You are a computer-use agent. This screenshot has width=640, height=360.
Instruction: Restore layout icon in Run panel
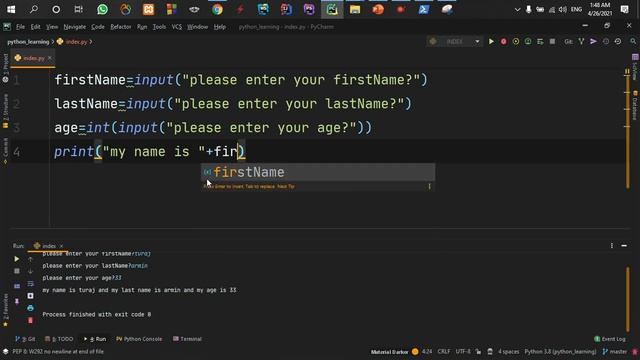pyautogui.click(x=17, y=286)
